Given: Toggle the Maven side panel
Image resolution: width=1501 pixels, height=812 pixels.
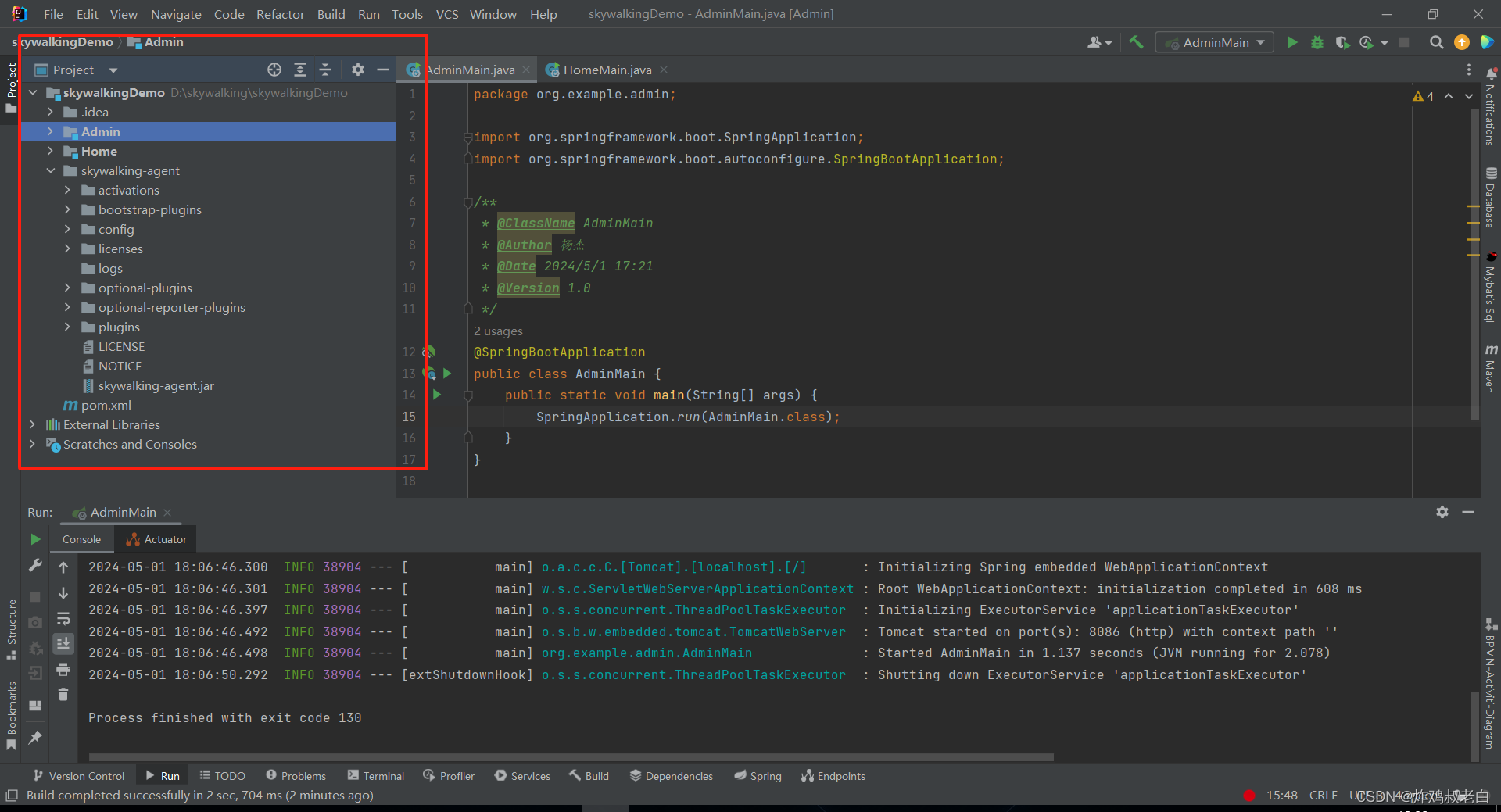Looking at the screenshot, I should pos(1490,368).
